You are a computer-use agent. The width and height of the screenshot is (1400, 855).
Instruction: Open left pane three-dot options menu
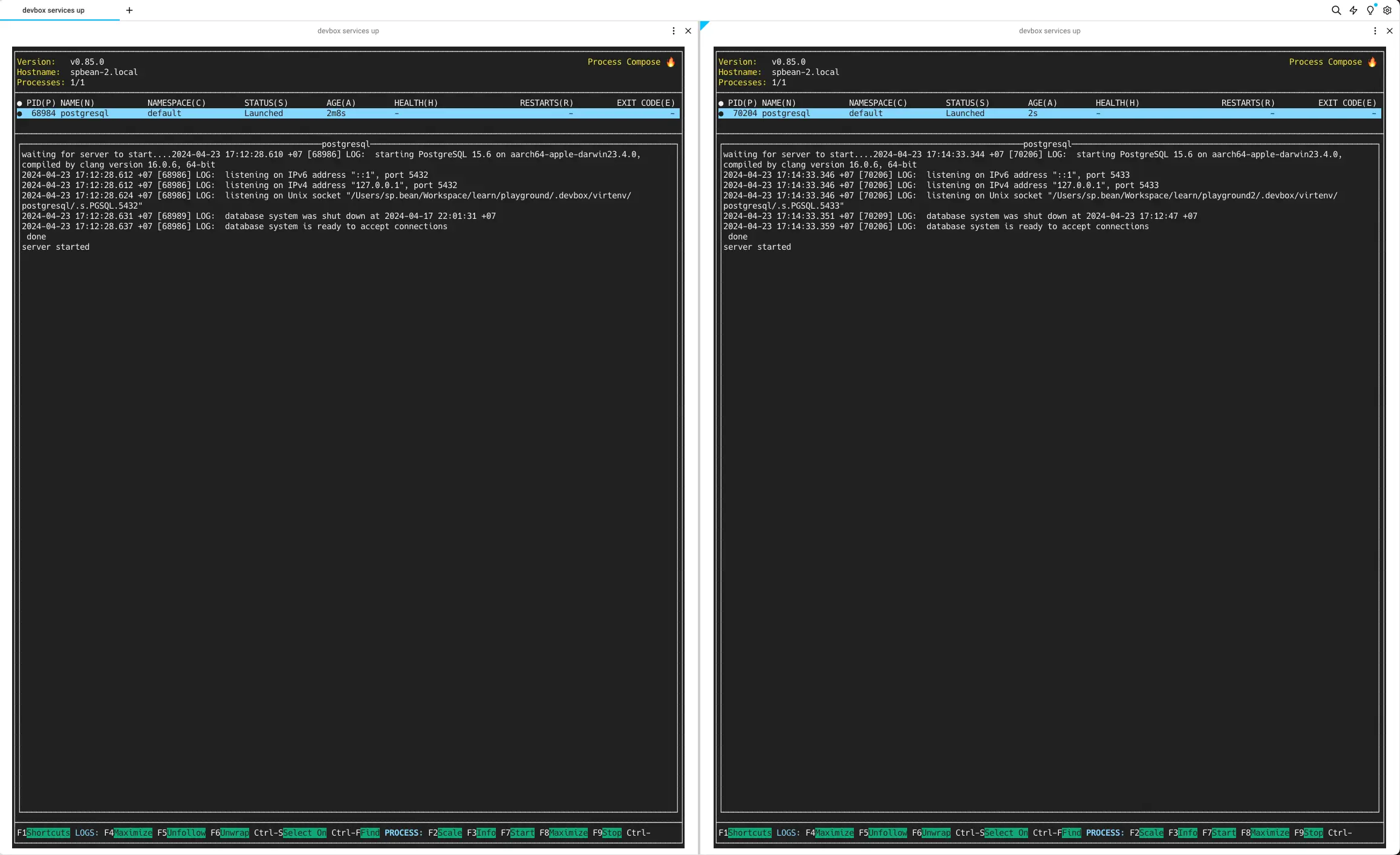(674, 31)
